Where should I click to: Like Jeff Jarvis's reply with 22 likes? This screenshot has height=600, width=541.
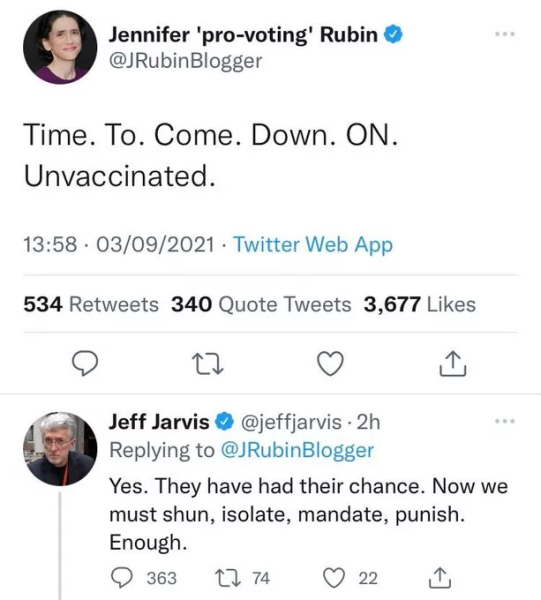pyautogui.click(x=334, y=578)
